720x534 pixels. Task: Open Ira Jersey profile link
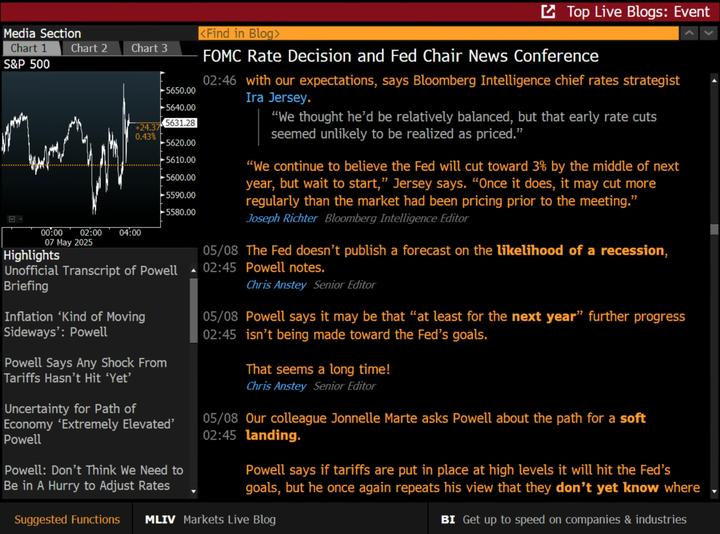click(277, 98)
